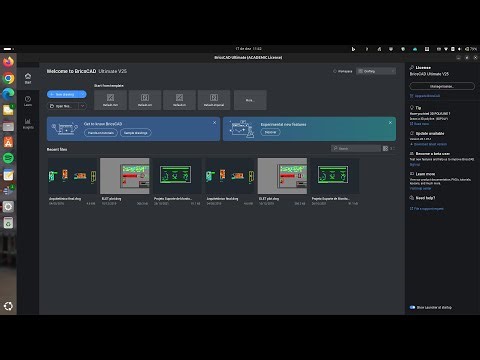
Task: Open the Trash from the dock
Action: [x=8, y=223]
